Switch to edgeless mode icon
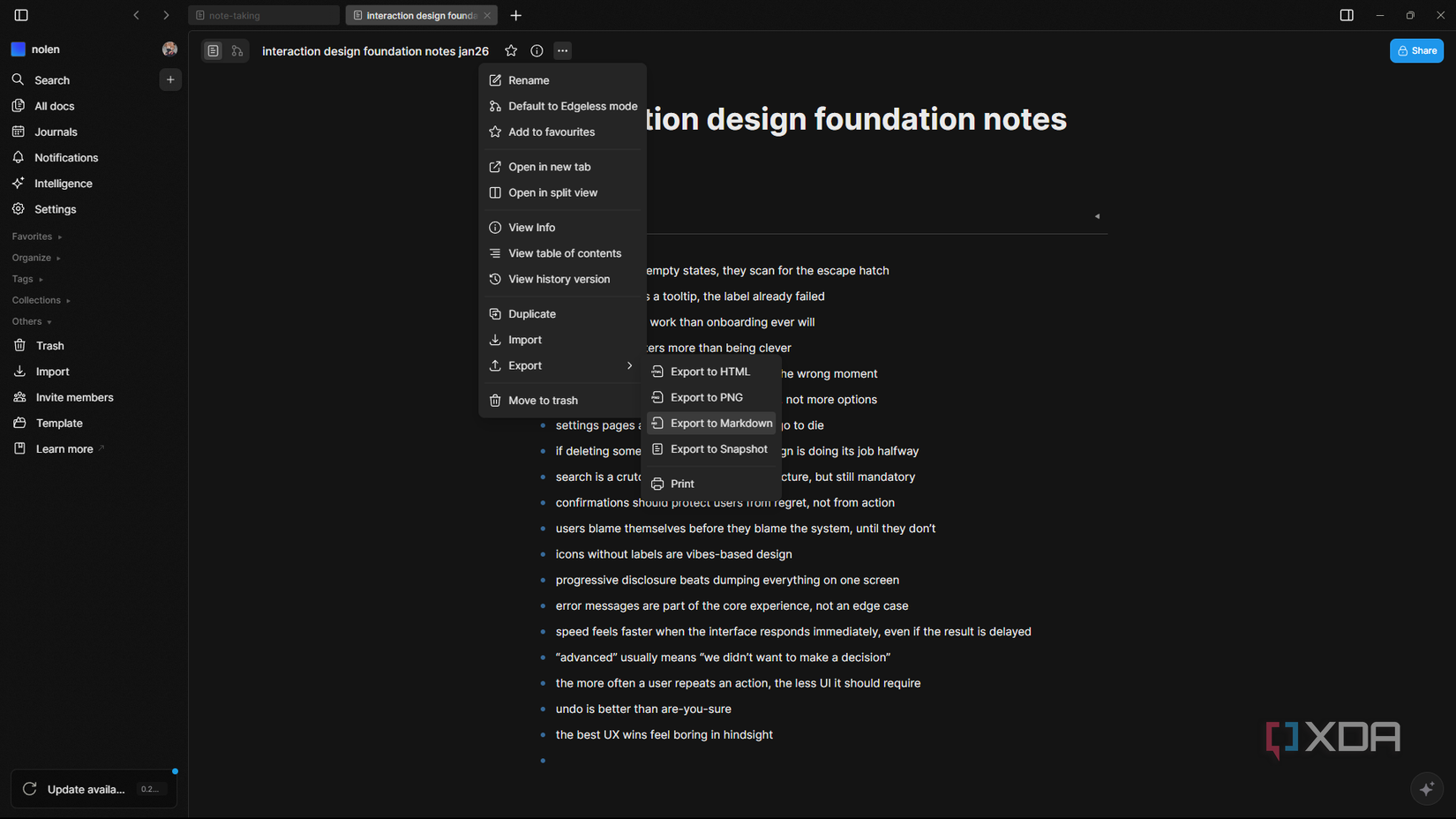 [x=237, y=51]
